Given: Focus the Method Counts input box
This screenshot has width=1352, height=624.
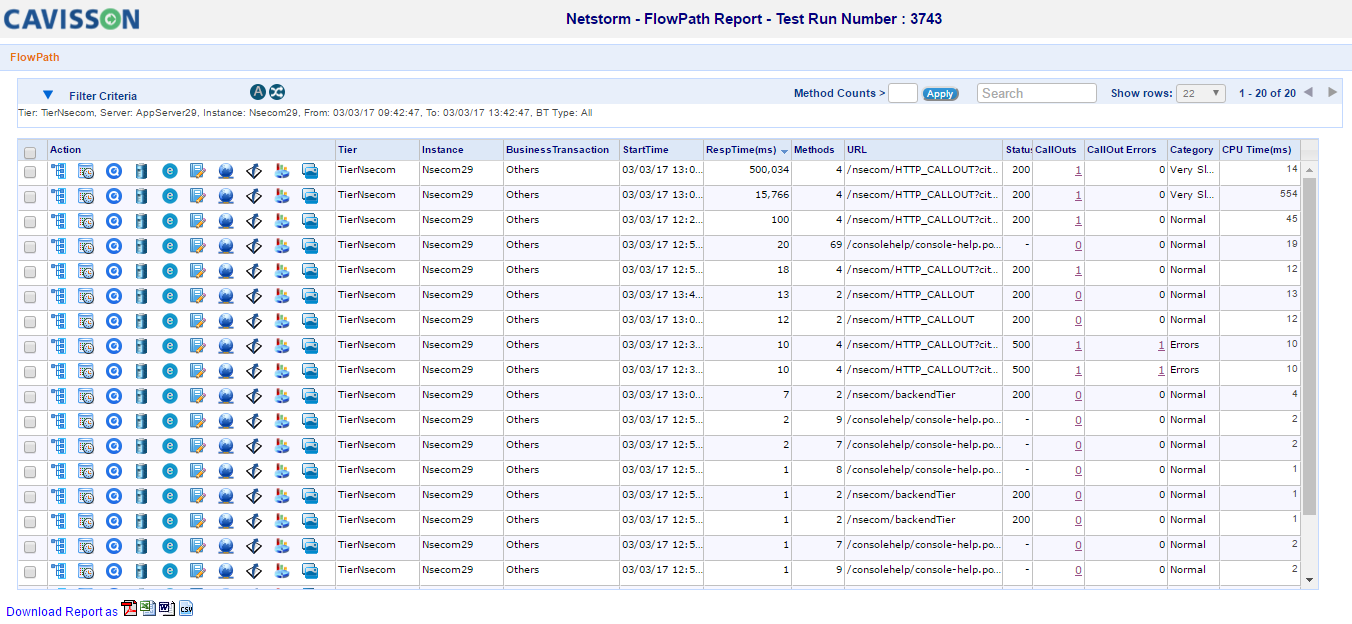Looking at the screenshot, I should (903, 93).
